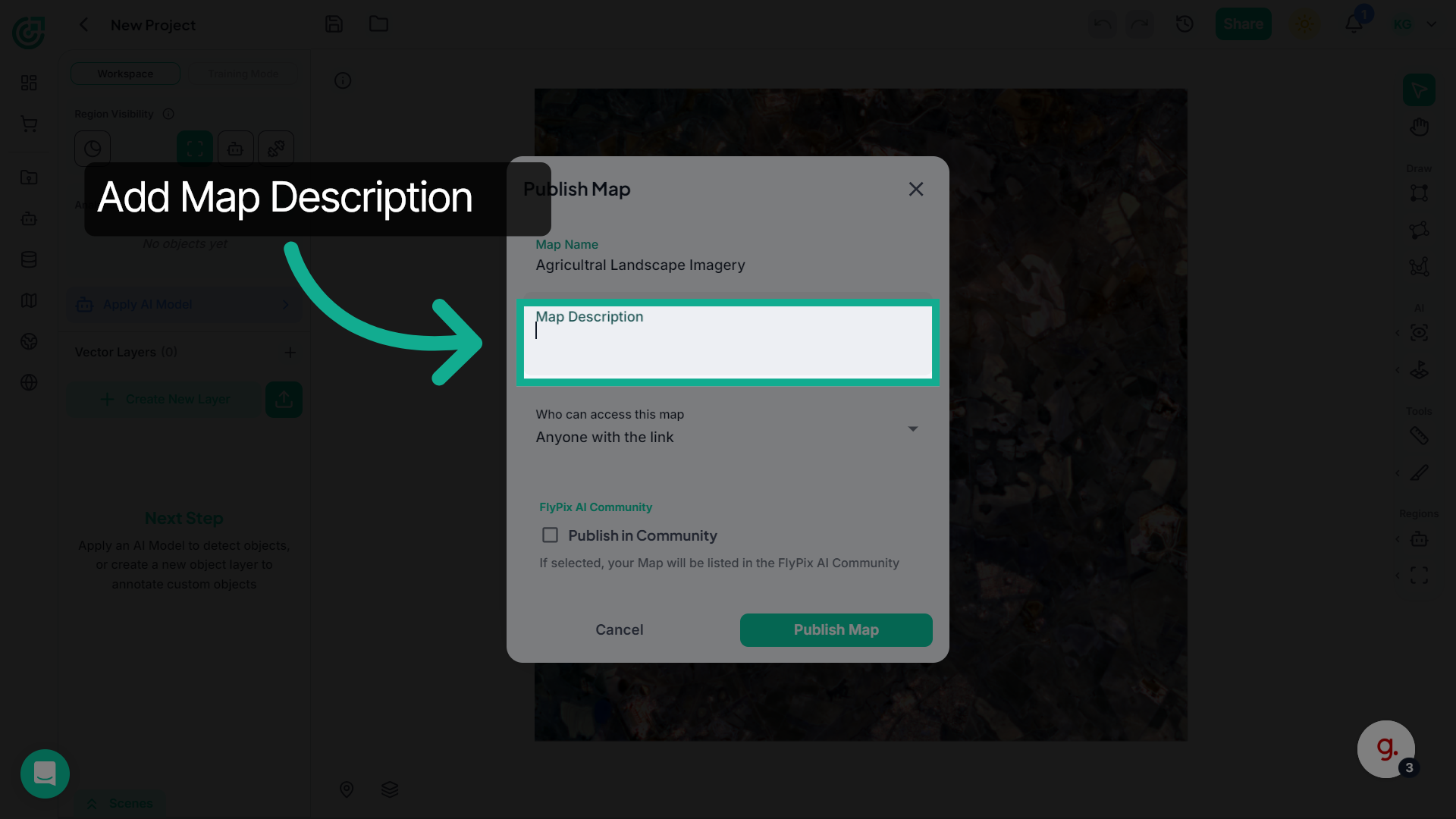This screenshot has width=1456, height=819.
Task: Open version history clock icon
Action: pyautogui.click(x=1185, y=24)
